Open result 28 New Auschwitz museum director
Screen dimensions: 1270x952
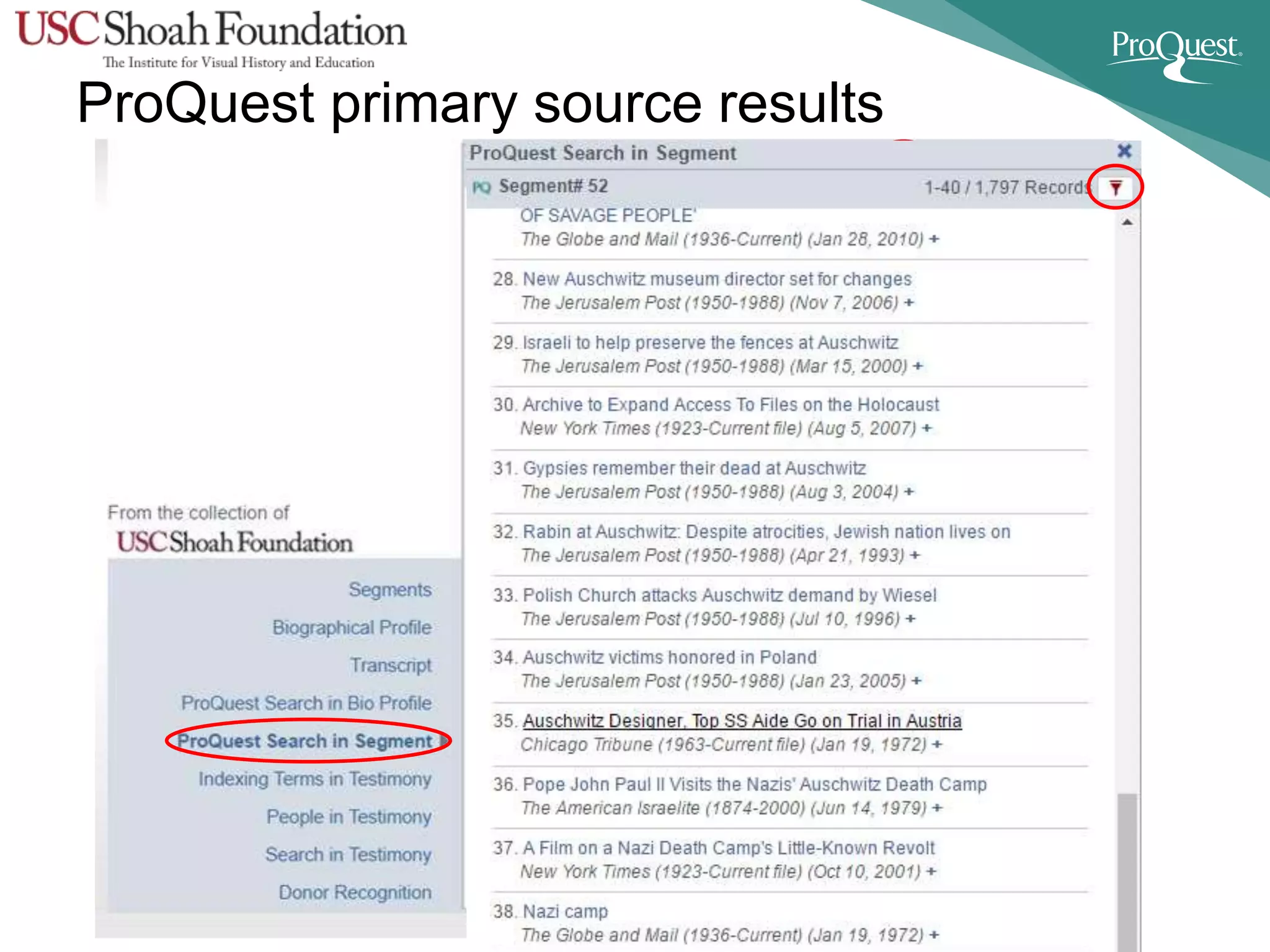point(717,279)
